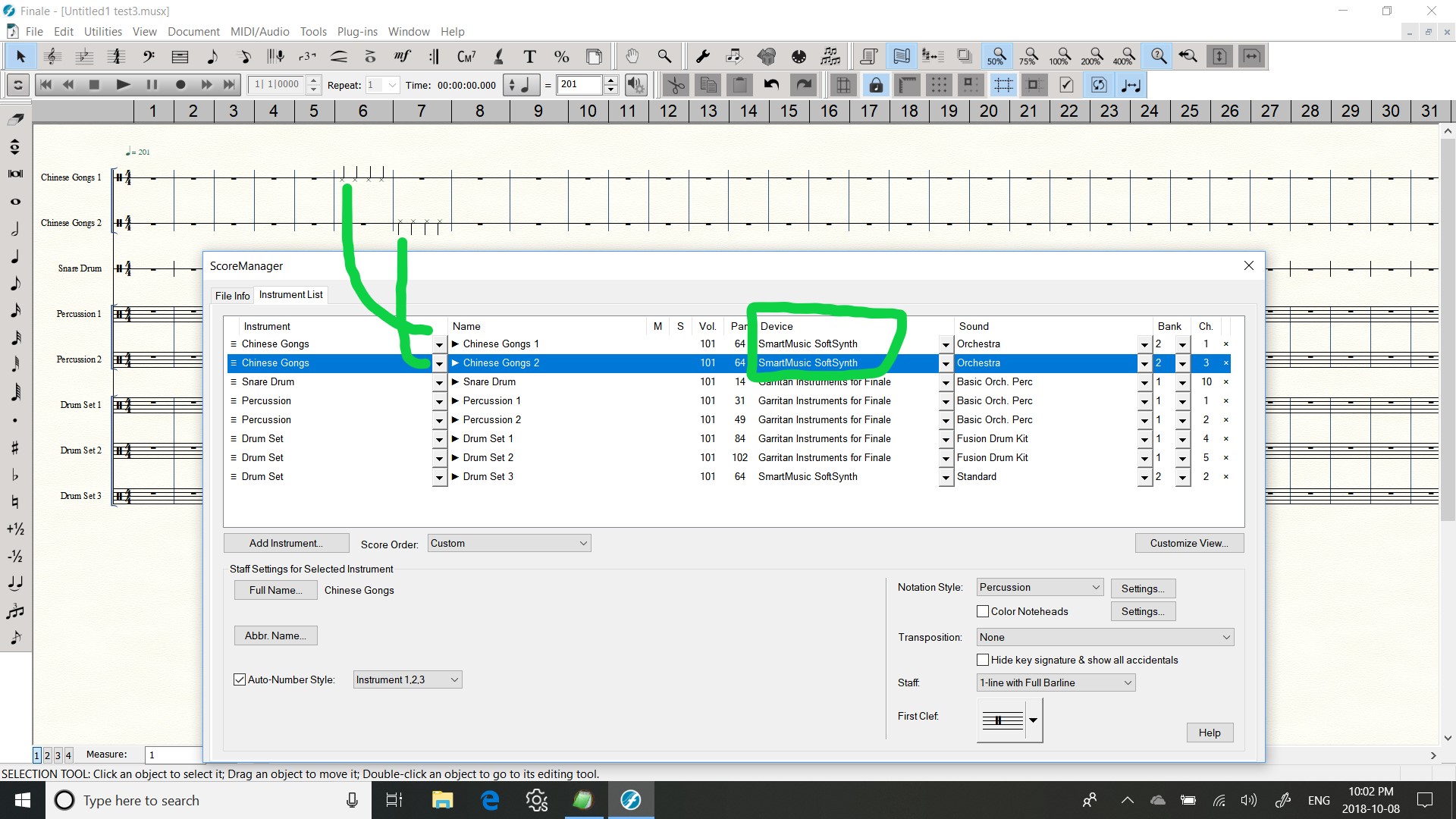This screenshot has width=1456, height=819.
Task: Select the Tuplet tool
Action: coord(307,56)
